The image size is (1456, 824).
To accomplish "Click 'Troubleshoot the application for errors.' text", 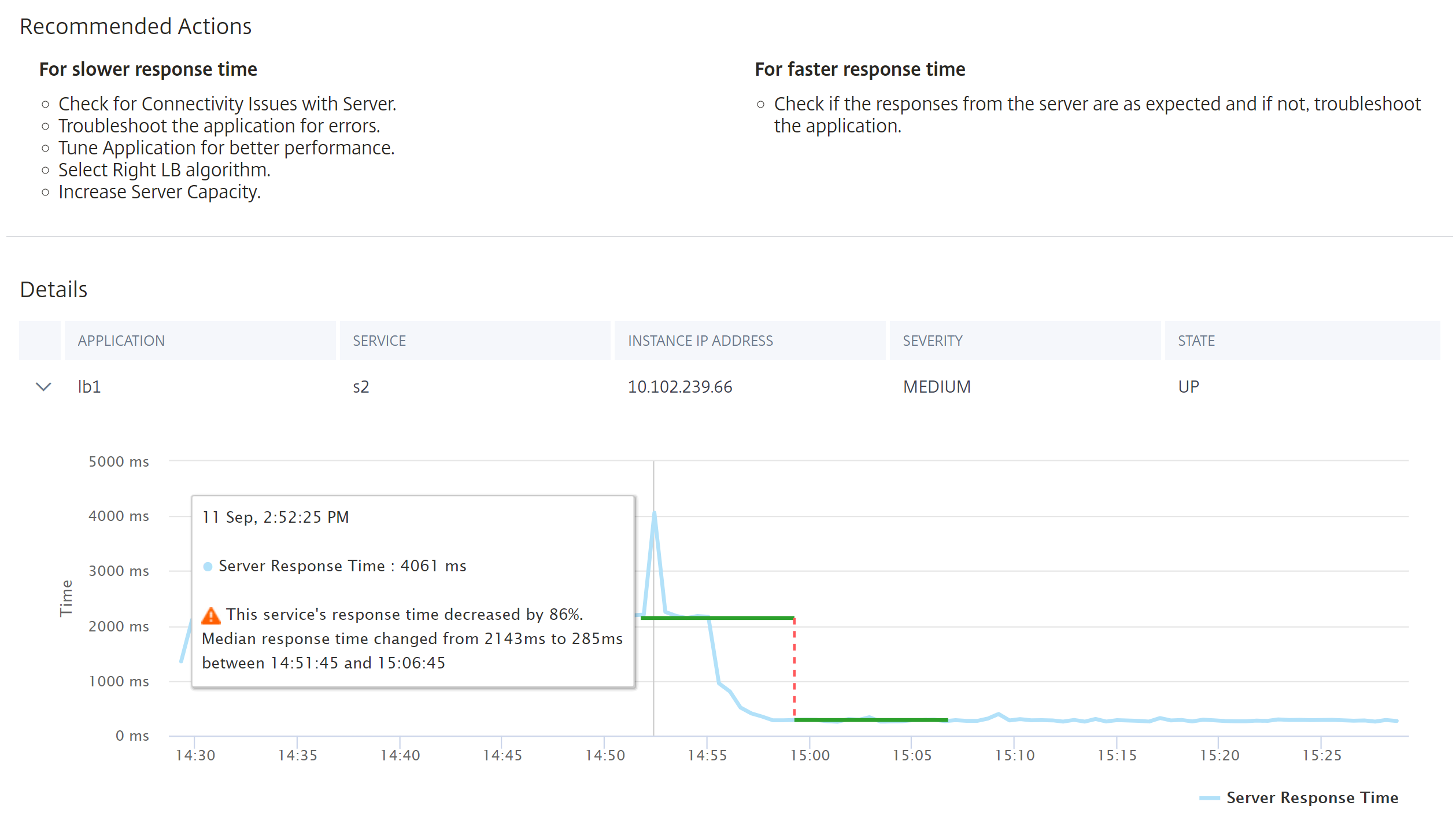I will click(219, 126).
